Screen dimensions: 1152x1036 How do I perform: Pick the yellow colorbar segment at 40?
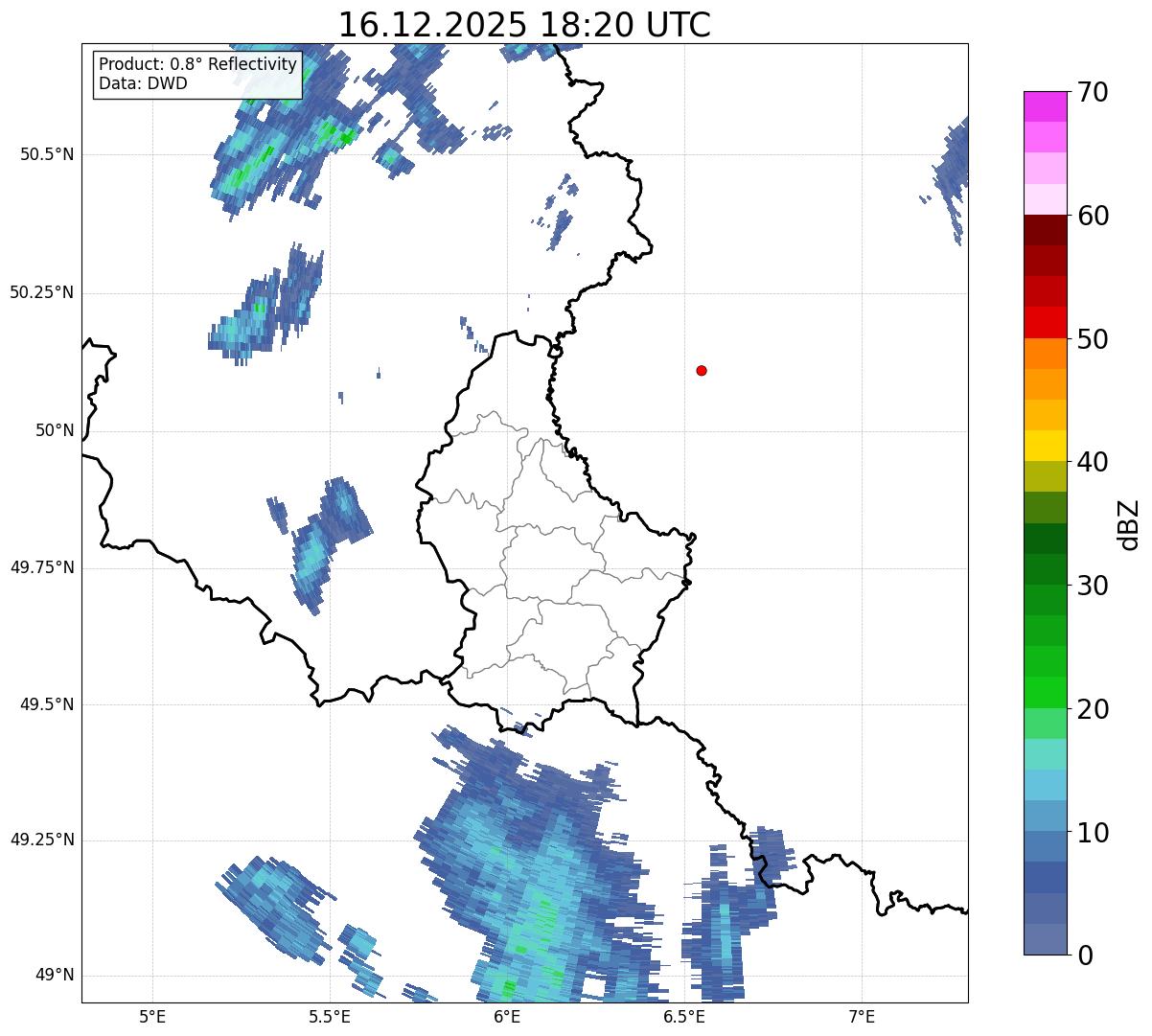(x=1046, y=447)
